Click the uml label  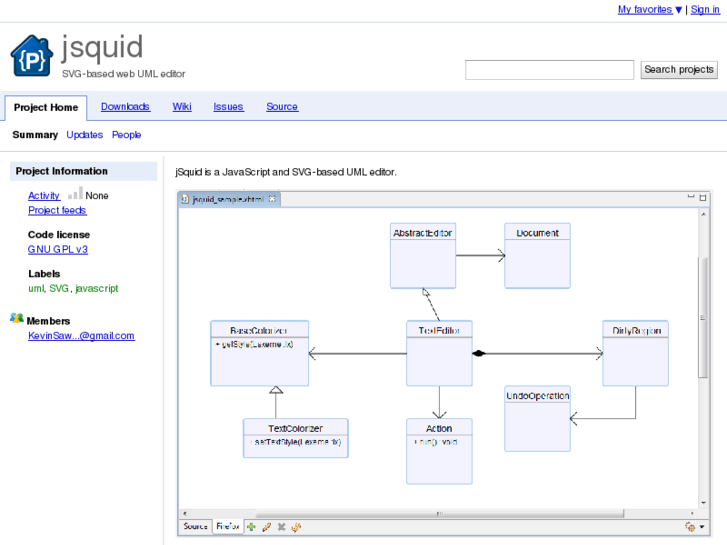[36, 289]
